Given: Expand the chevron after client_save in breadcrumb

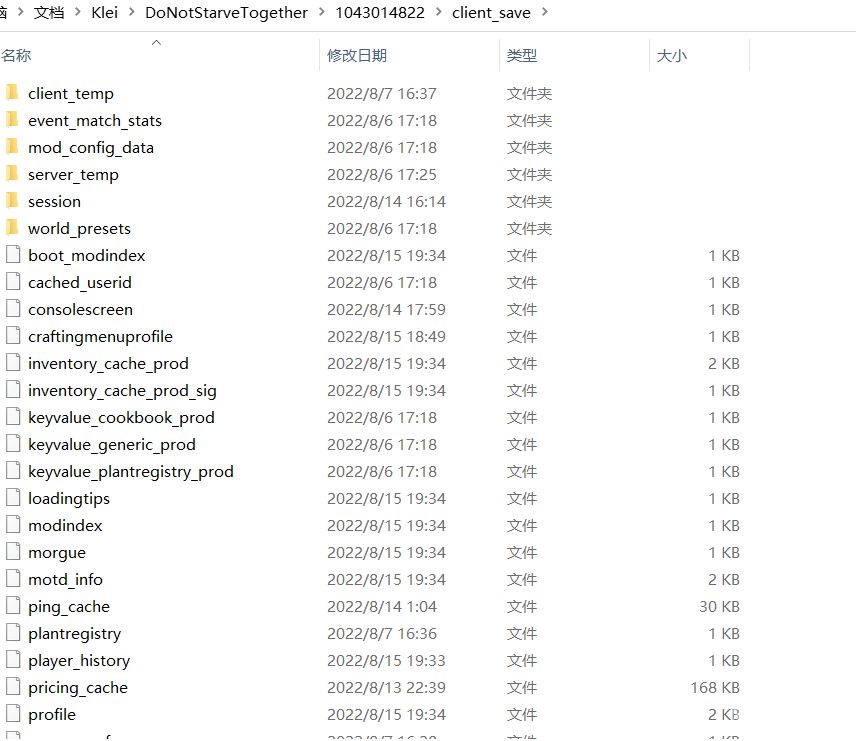Looking at the screenshot, I should point(544,11).
